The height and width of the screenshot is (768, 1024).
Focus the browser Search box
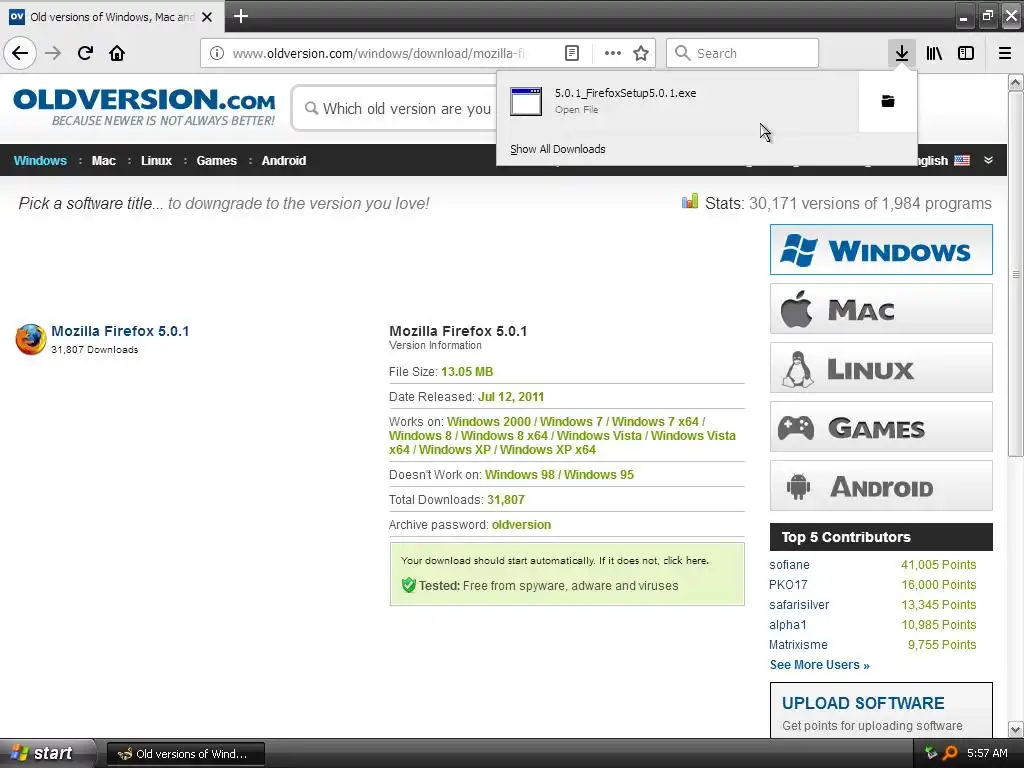[x=743, y=53]
